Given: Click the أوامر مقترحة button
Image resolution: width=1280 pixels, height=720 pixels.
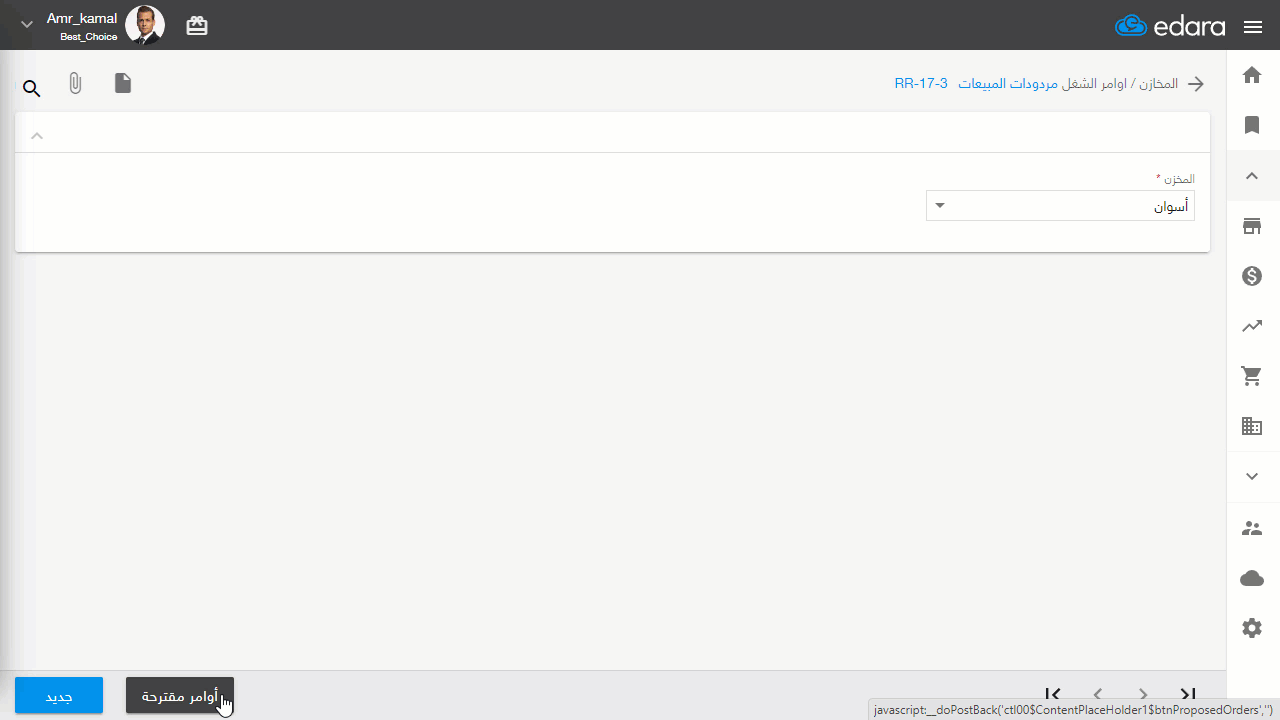Looking at the screenshot, I should [x=180, y=696].
